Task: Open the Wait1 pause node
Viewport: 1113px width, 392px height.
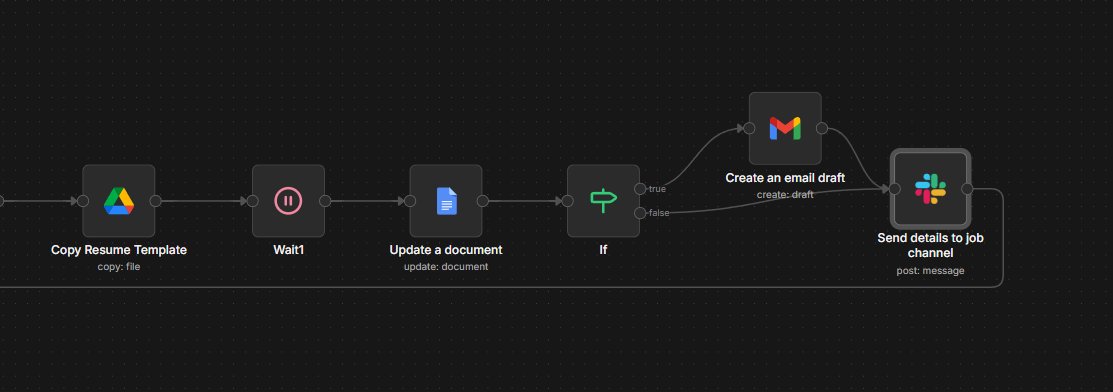Action: (x=288, y=201)
